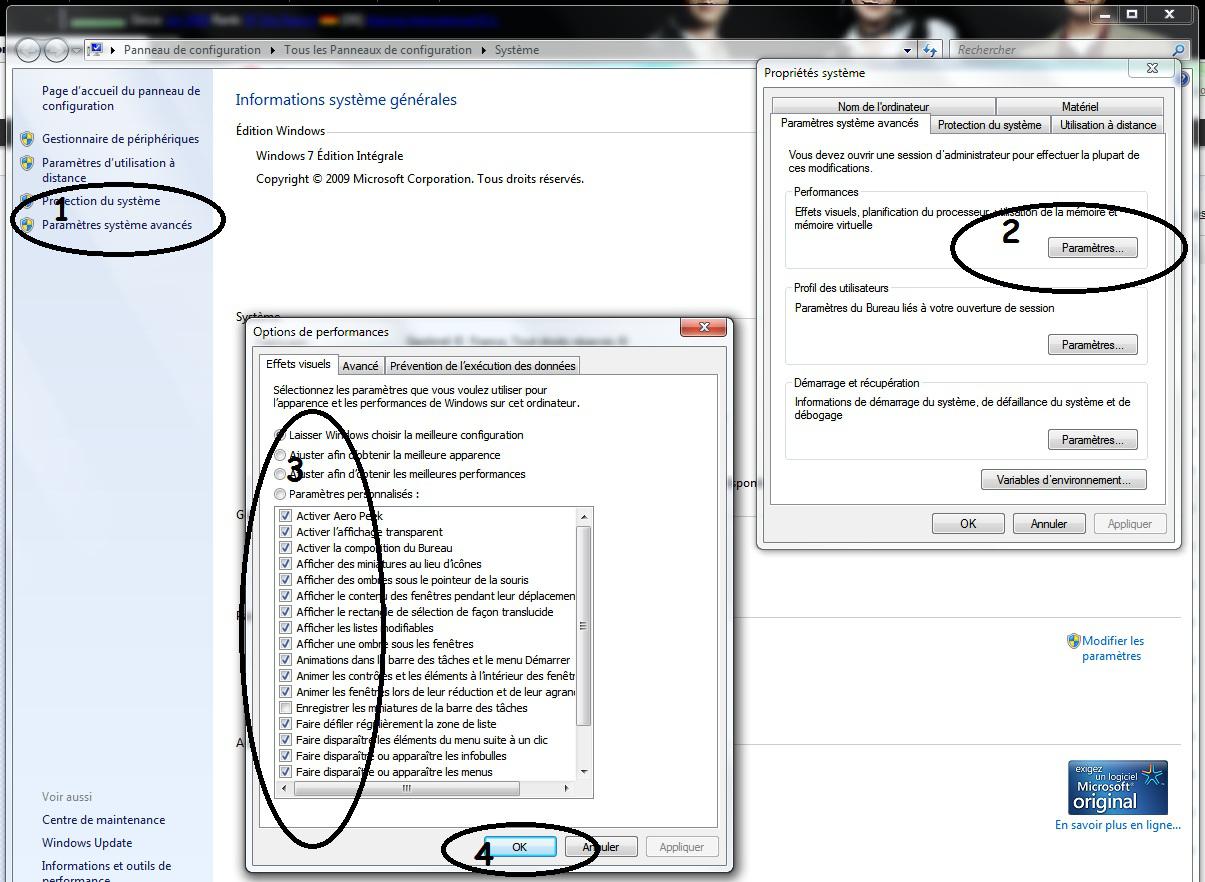Click Annuler in Propriétés système

pos(1049,524)
